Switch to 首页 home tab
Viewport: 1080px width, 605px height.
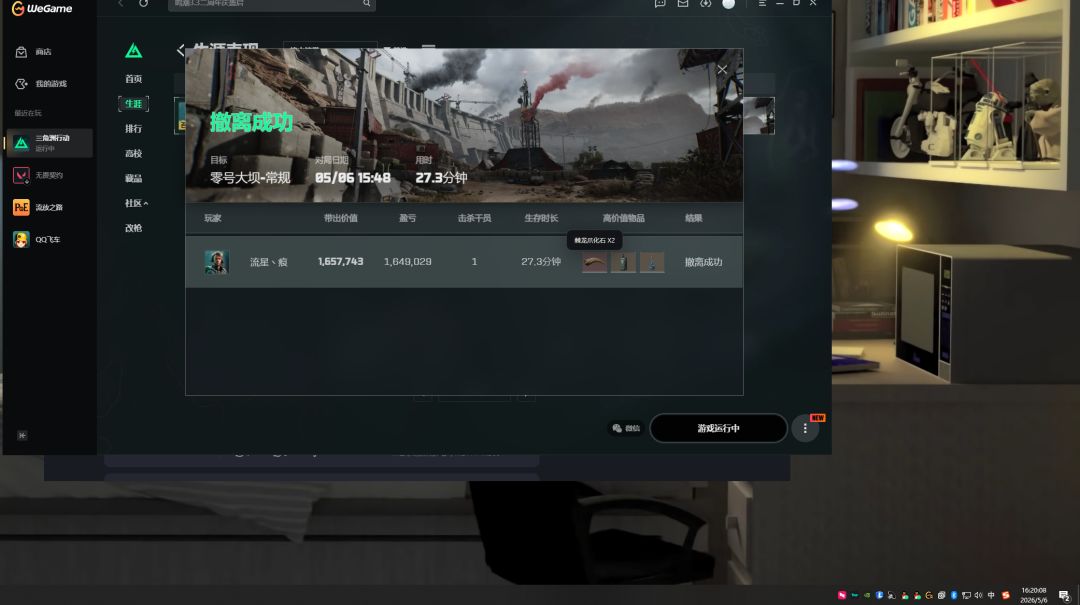coord(134,79)
